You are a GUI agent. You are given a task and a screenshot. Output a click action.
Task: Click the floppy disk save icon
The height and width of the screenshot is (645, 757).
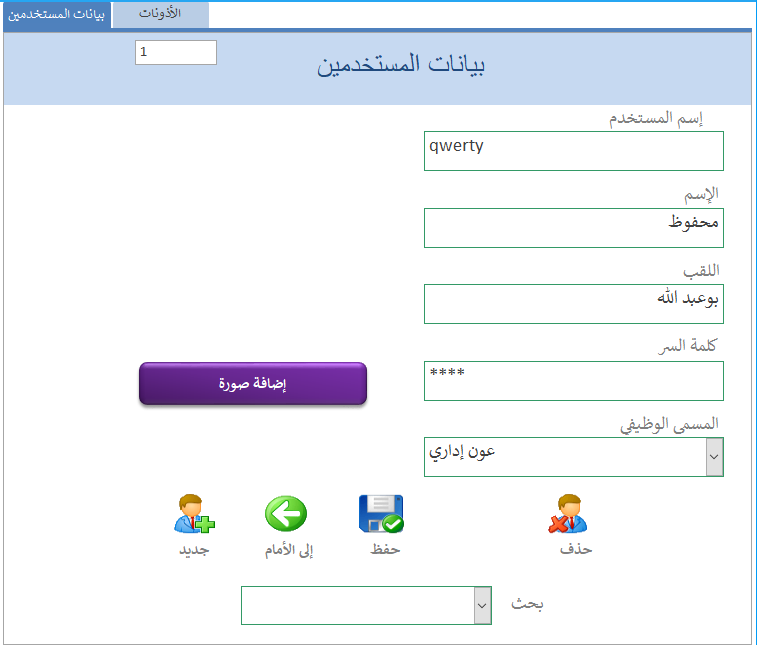(380, 514)
